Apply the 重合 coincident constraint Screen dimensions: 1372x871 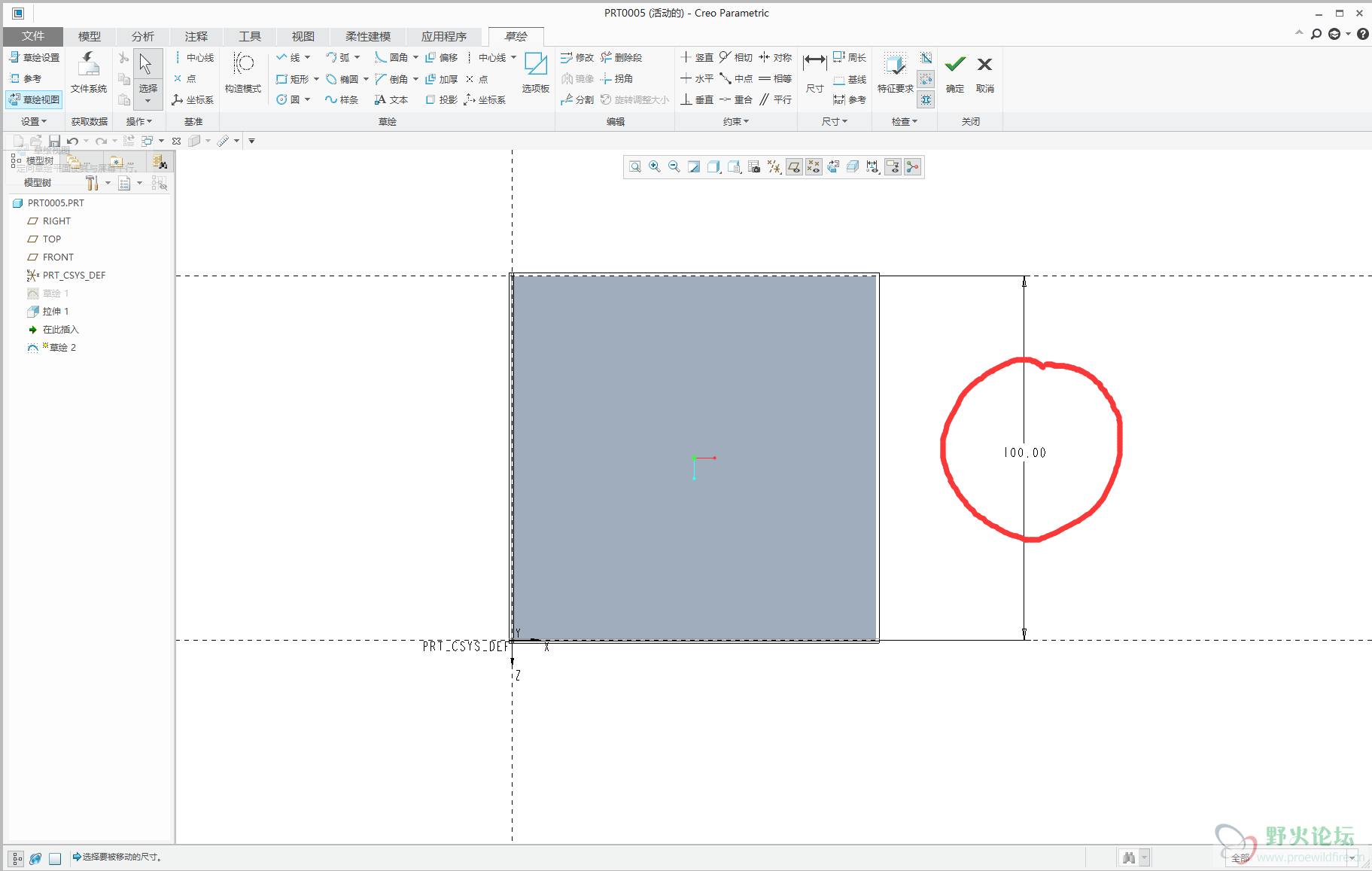click(736, 99)
